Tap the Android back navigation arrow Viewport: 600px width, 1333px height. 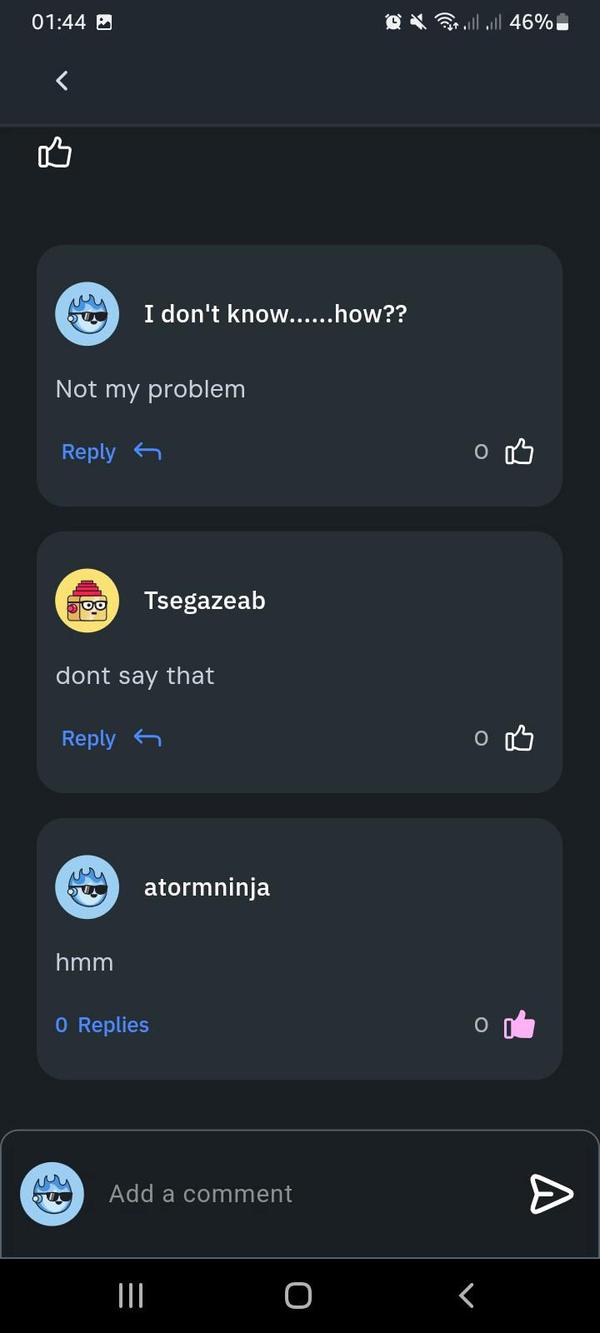tap(465, 1294)
